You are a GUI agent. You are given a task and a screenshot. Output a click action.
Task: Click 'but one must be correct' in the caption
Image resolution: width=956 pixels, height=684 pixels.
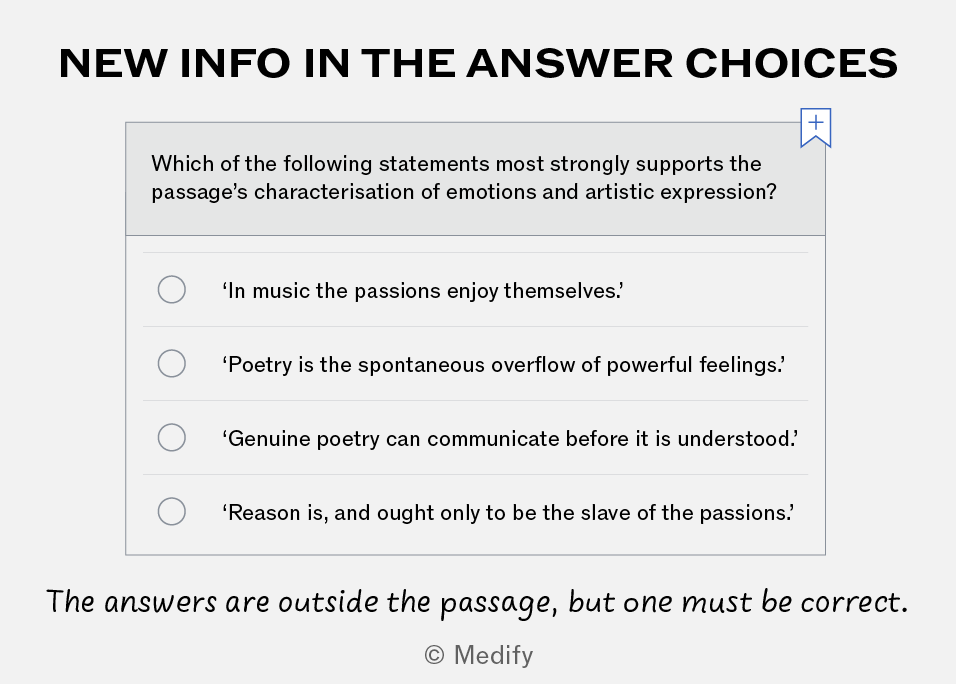click(738, 603)
